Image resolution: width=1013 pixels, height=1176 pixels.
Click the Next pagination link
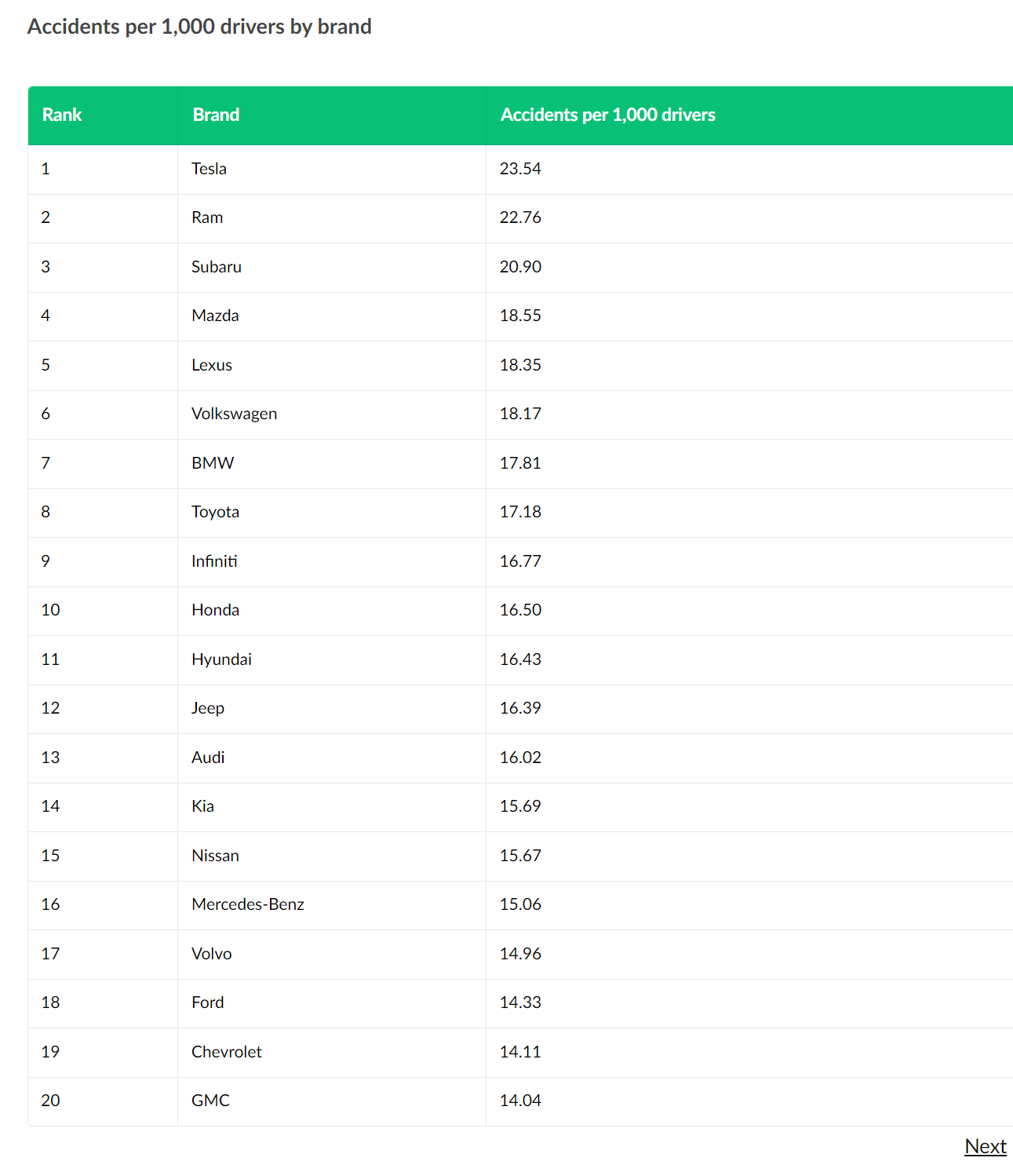985,1146
